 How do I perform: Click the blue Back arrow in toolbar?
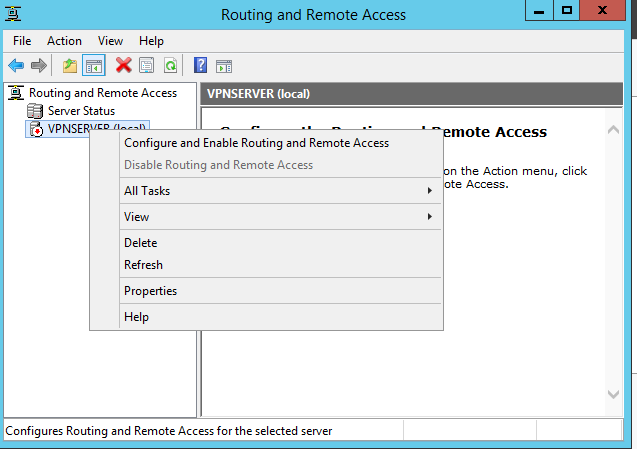tap(16, 65)
